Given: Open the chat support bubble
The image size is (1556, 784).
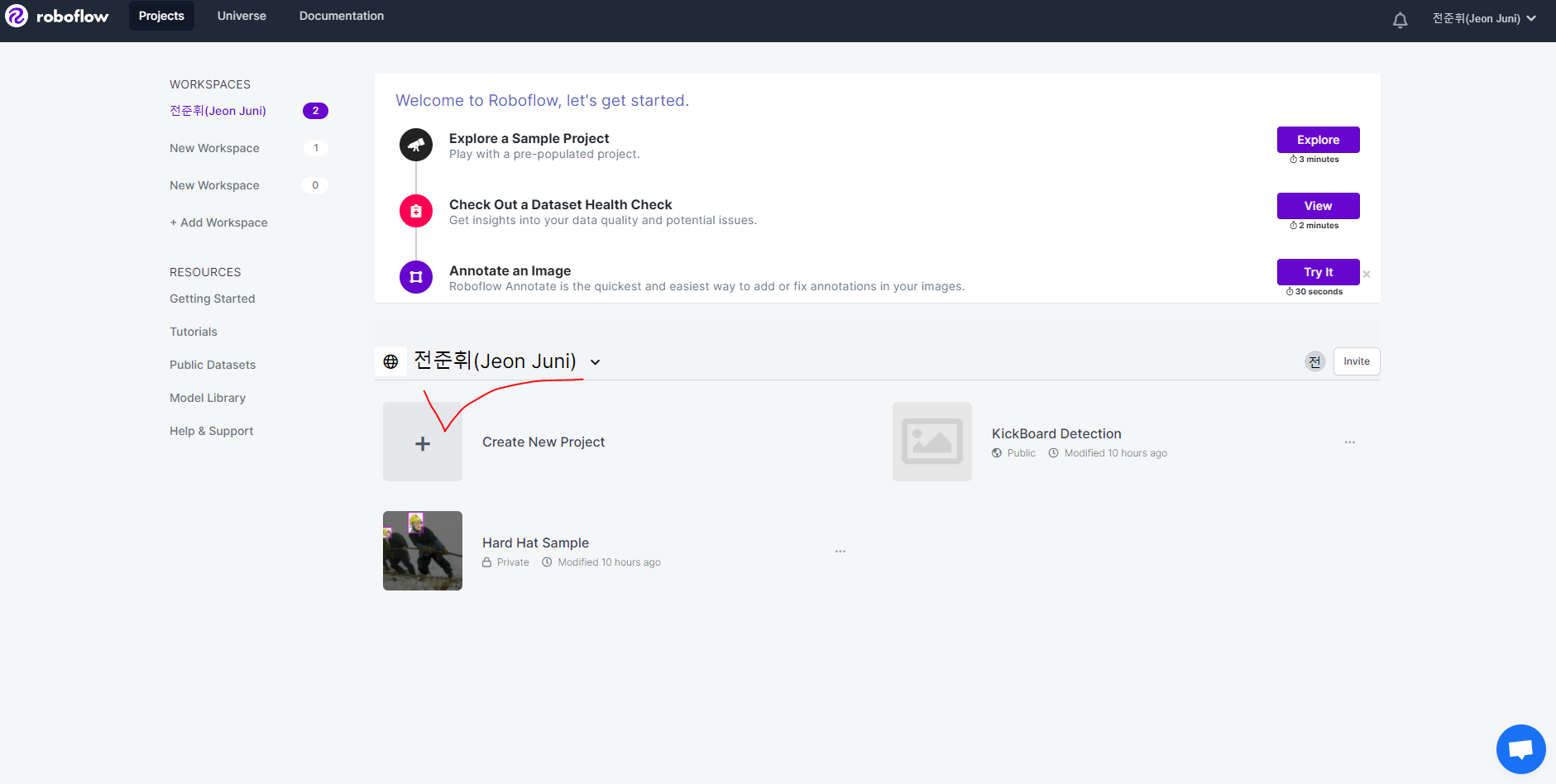Looking at the screenshot, I should point(1520,749).
